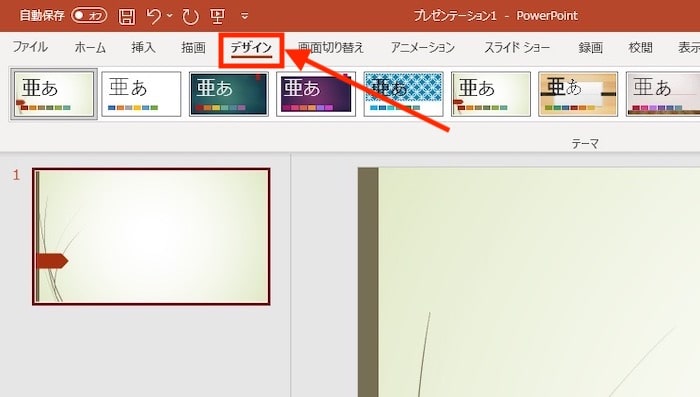Apply the purple gradient theme
The image size is (700, 397).
[x=316, y=94]
